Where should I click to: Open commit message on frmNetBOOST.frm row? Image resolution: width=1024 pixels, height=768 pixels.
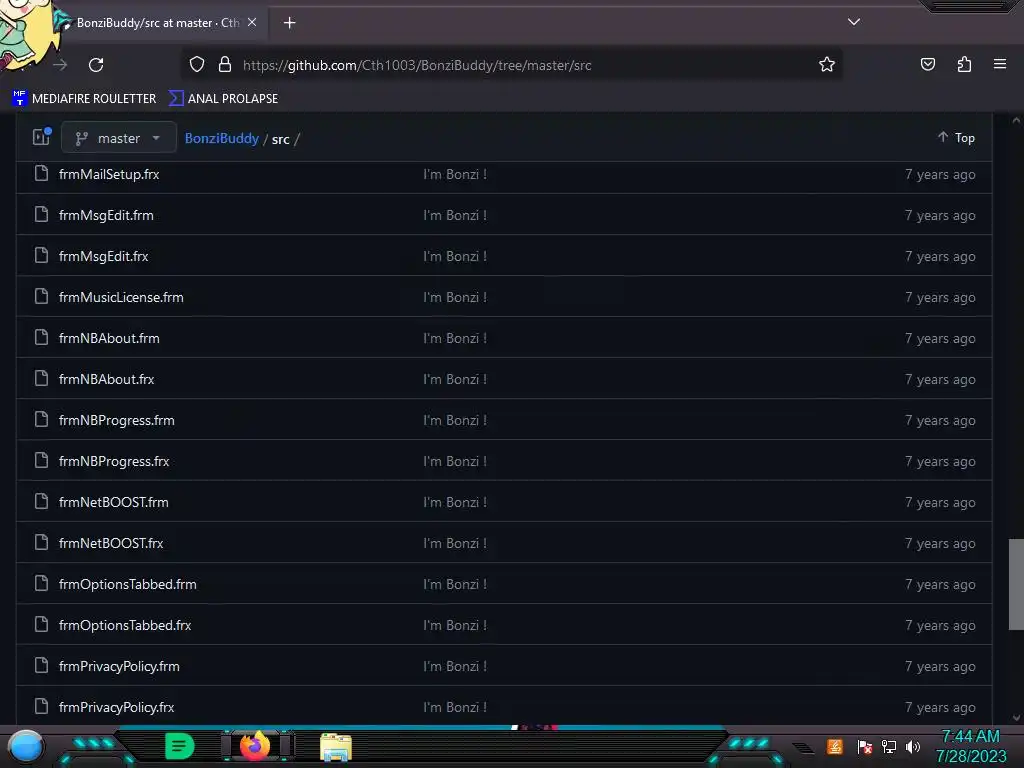tap(455, 502)
